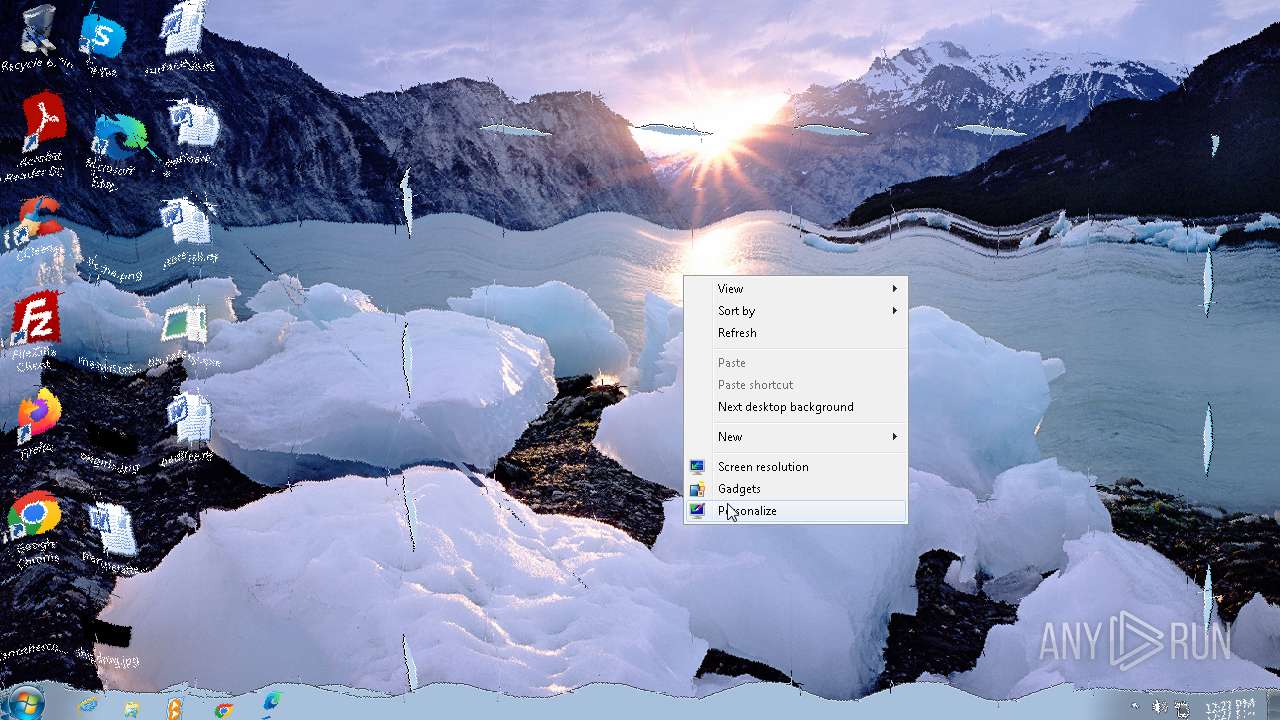Click the volume icon in system tray
The width and height of the screenshot is (1280, 720).
pyautogui.click(x=1160, y=707)
